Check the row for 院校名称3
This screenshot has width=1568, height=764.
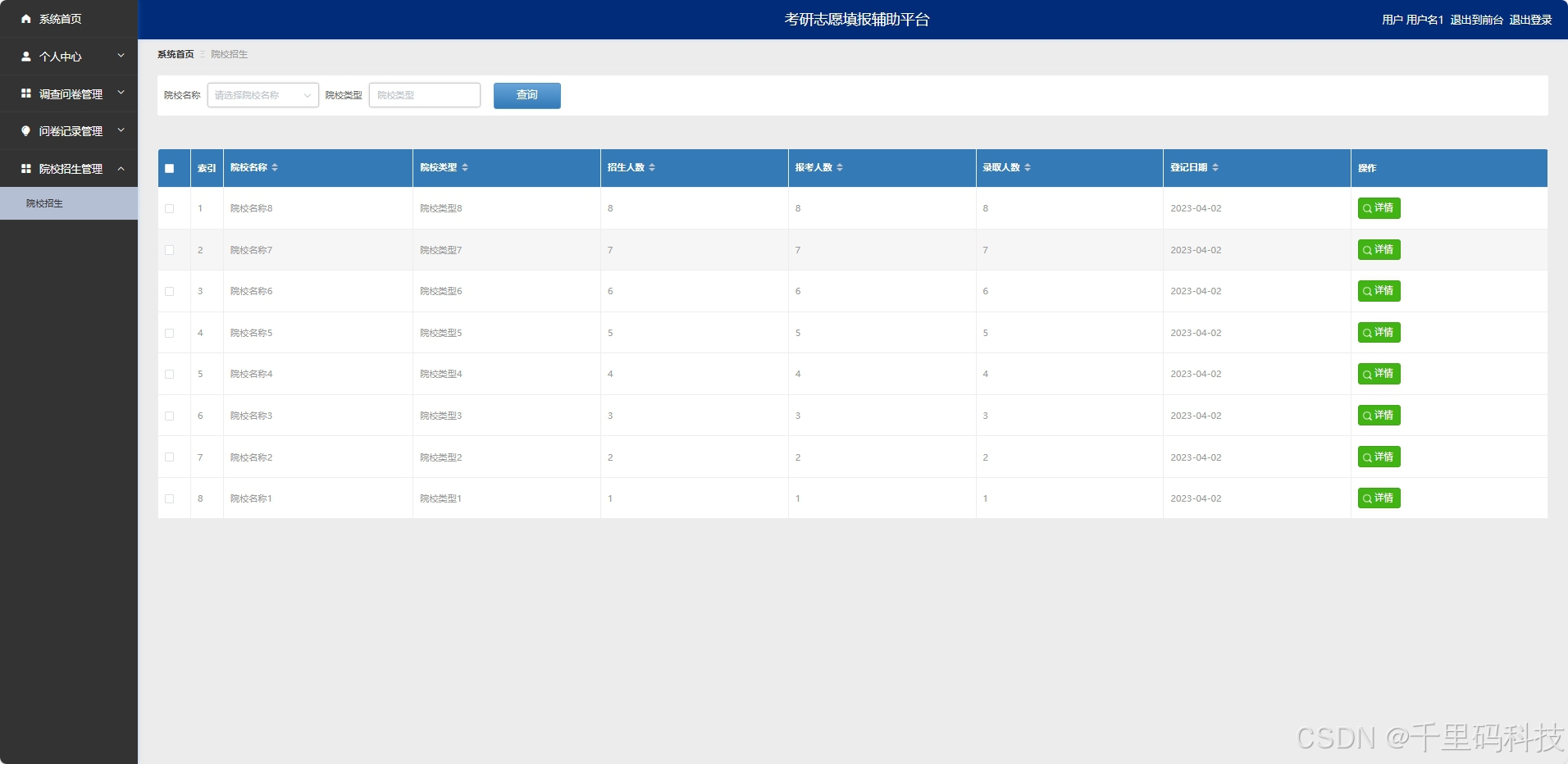click(170, 416)
